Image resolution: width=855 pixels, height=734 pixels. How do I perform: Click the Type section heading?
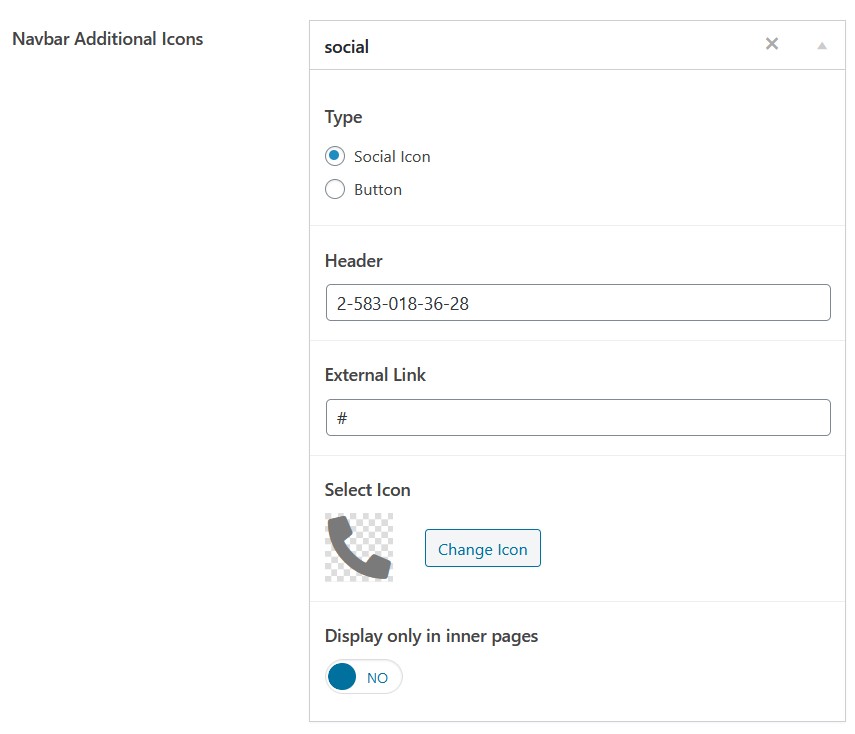[344, 117]
